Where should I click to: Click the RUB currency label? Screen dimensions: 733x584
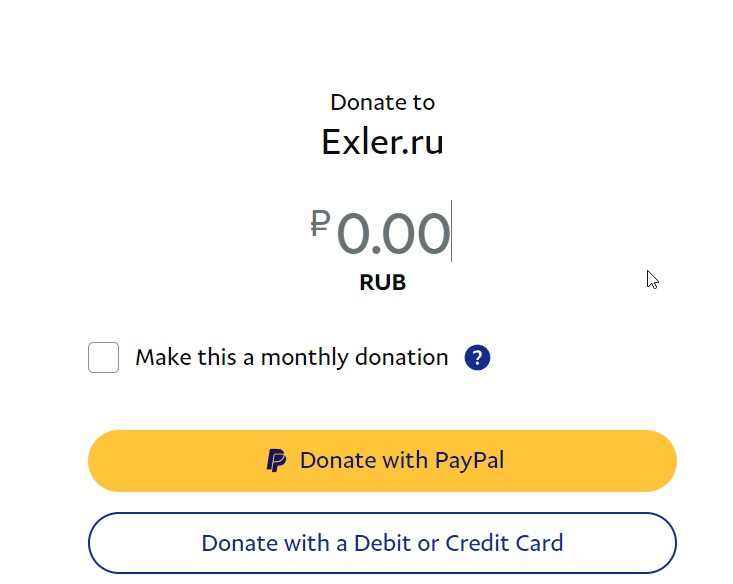(382, 283)
